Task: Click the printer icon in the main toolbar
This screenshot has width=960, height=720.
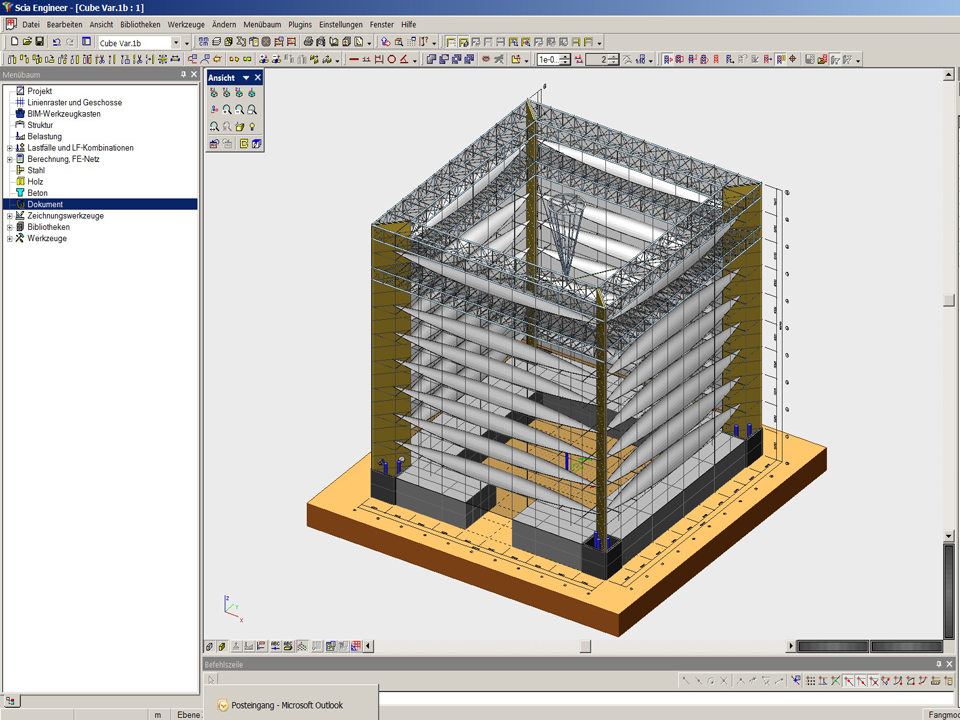Action: coord(308,42)
